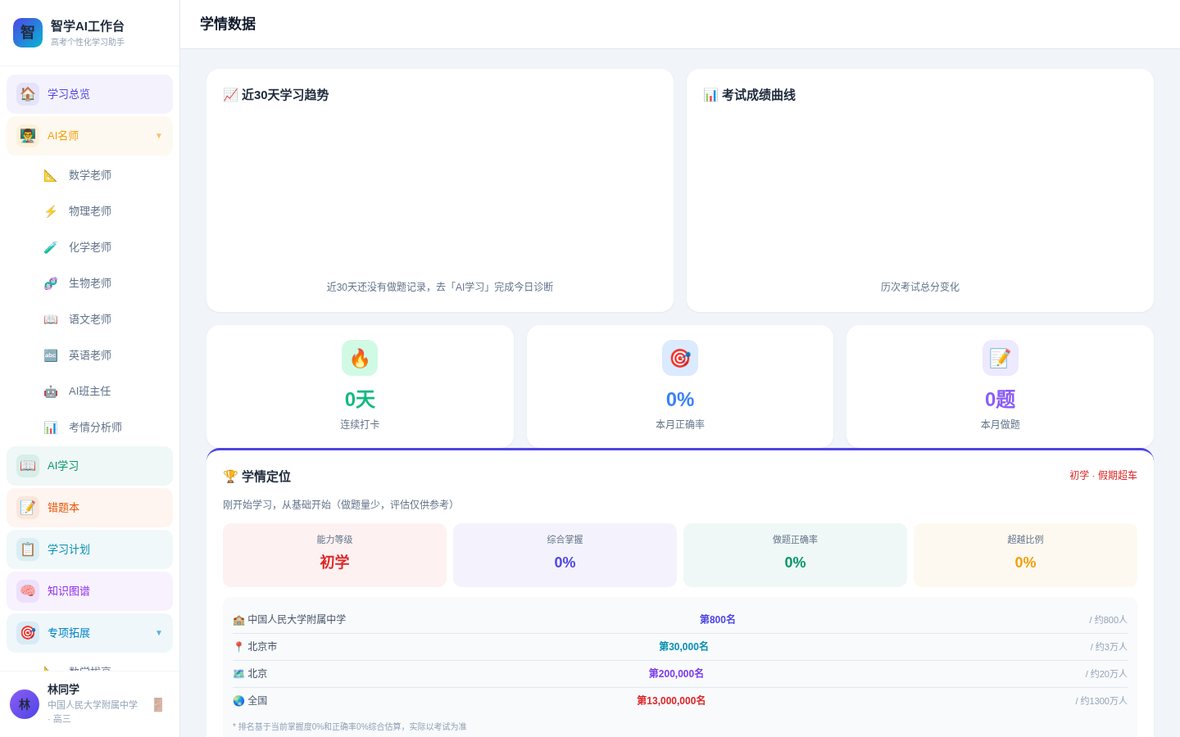This screenshot has width=1180, height=737.
Task: Collapse the AI名师 submenu arrow
Action: pyautogui.click(x=159, y=136)
